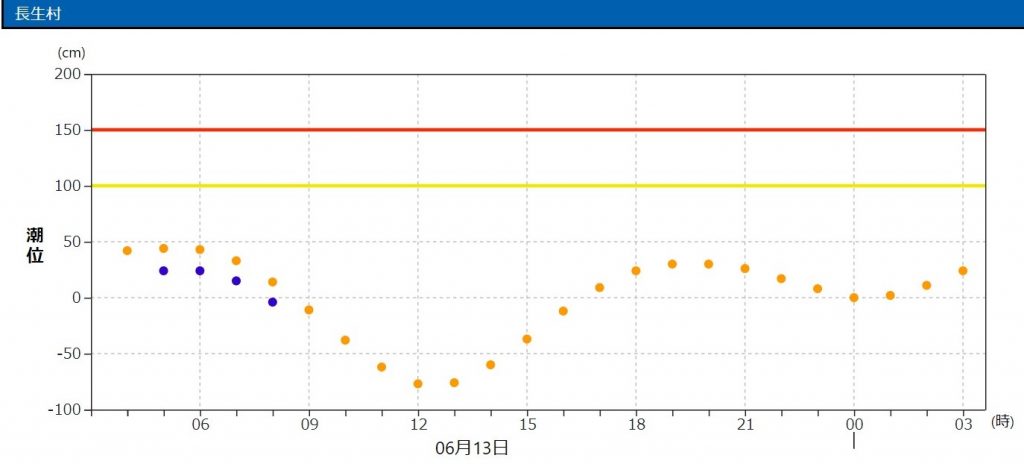Click the -50 label on the vertical axis
This screenshot has height=464, width=1024.
(x=69, y=354)
